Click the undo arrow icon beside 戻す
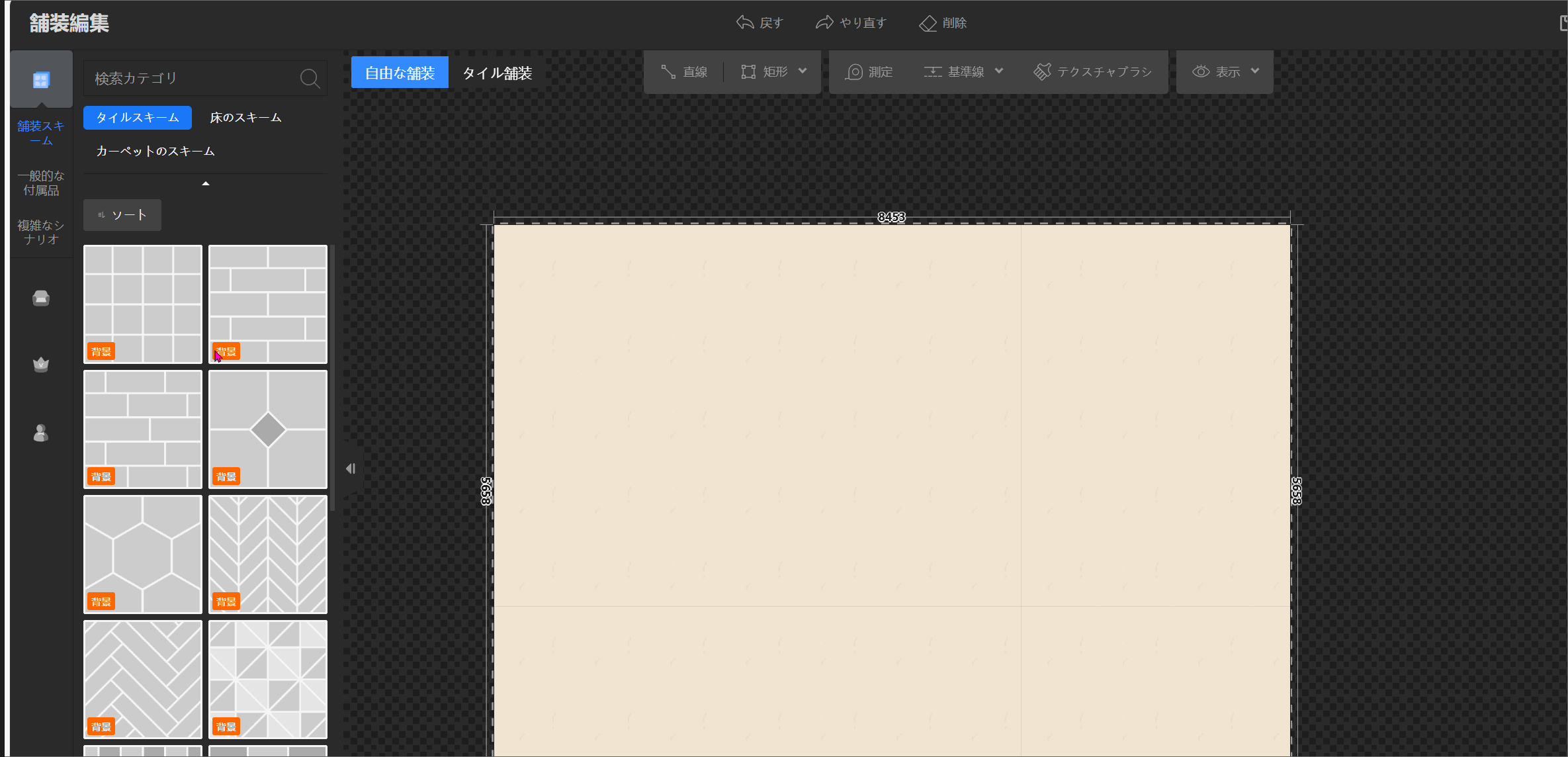Screen dimensions: 1568x757 745,22
